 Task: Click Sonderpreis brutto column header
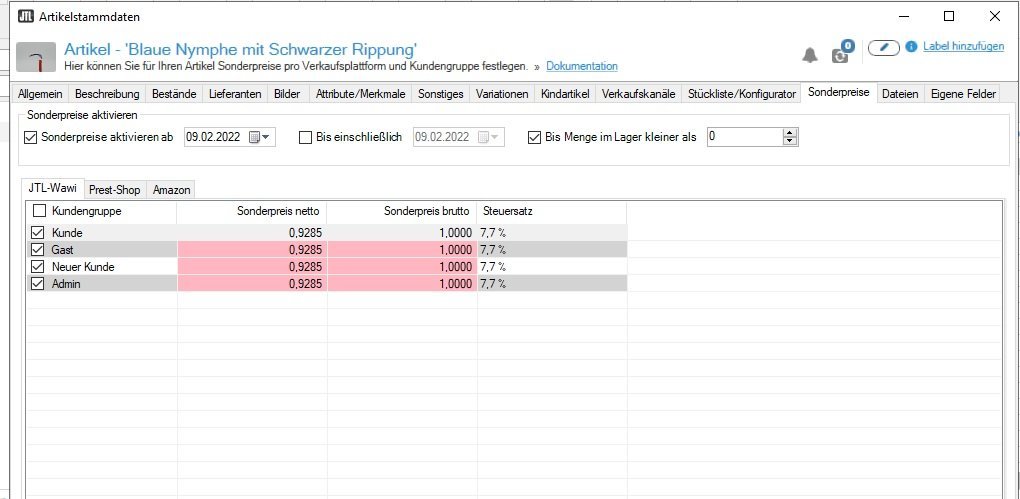(x=402, y=211)
